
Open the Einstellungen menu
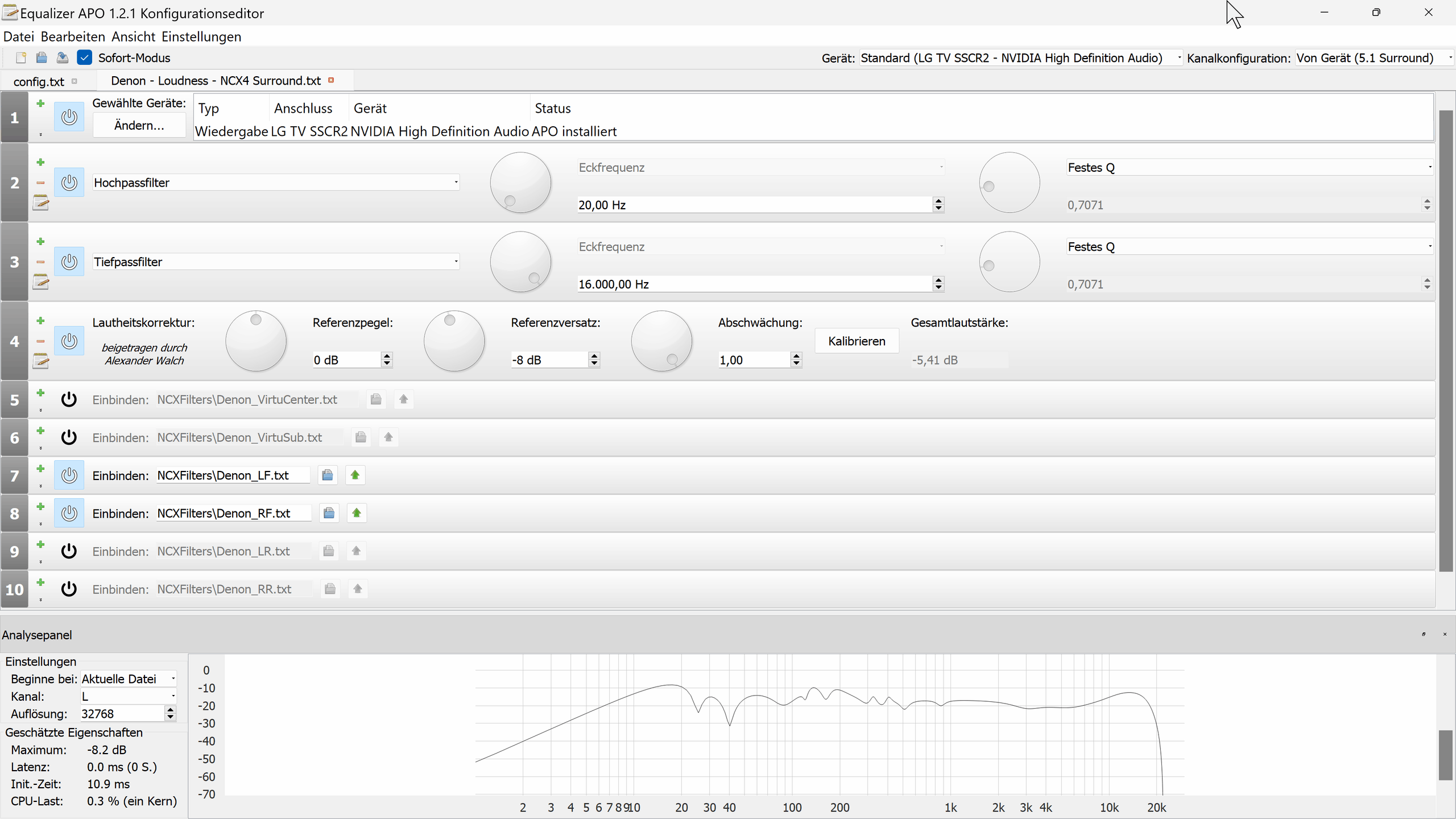201,36
